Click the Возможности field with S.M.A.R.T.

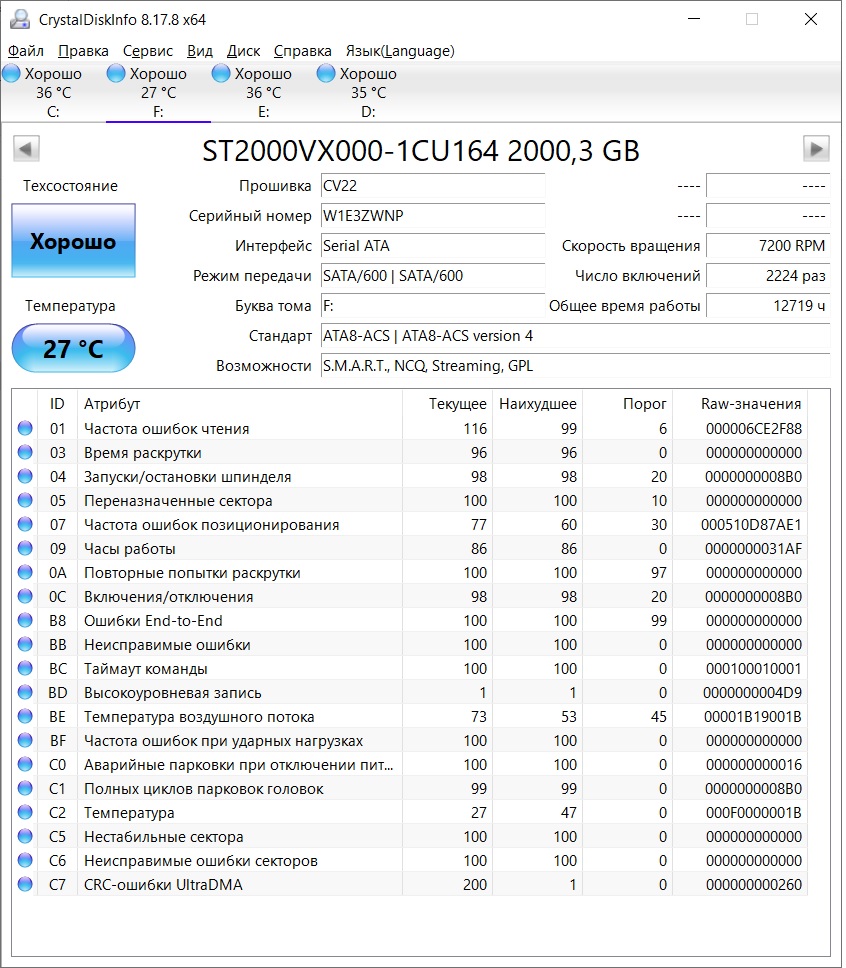[576, 365]
